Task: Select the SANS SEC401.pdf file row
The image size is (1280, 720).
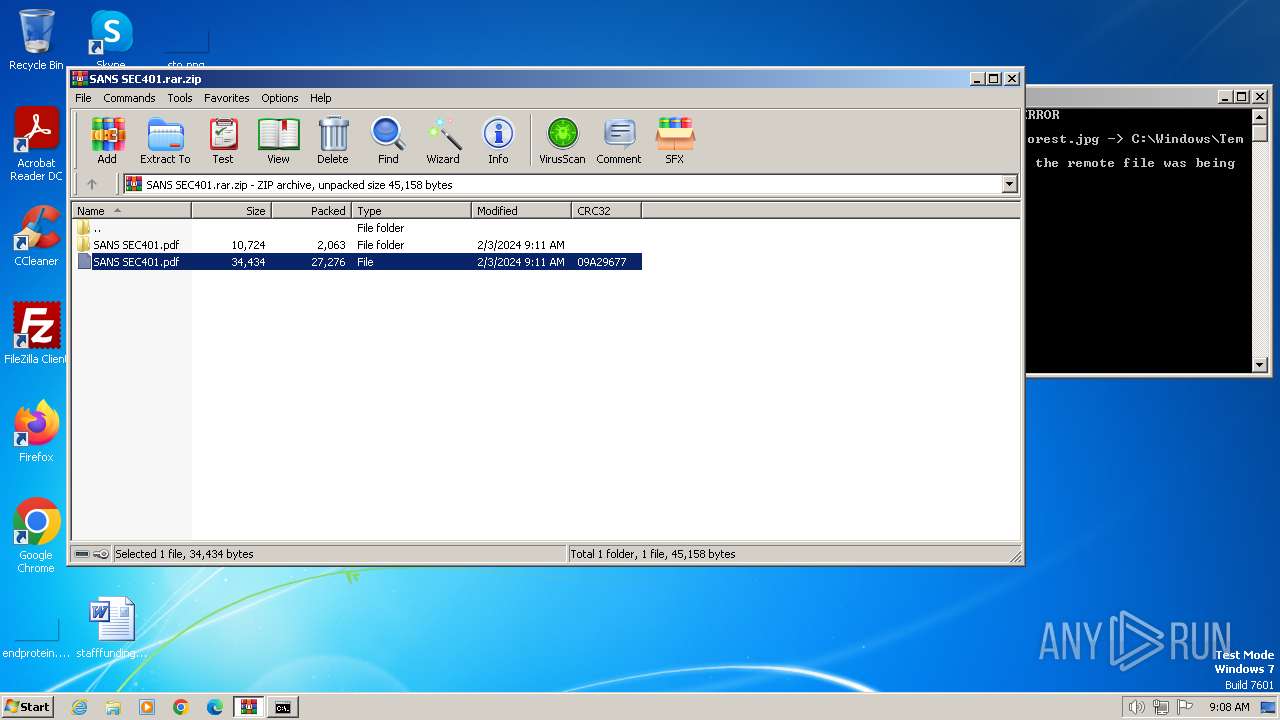Action: pyautogui.click(x=357, y=262)
